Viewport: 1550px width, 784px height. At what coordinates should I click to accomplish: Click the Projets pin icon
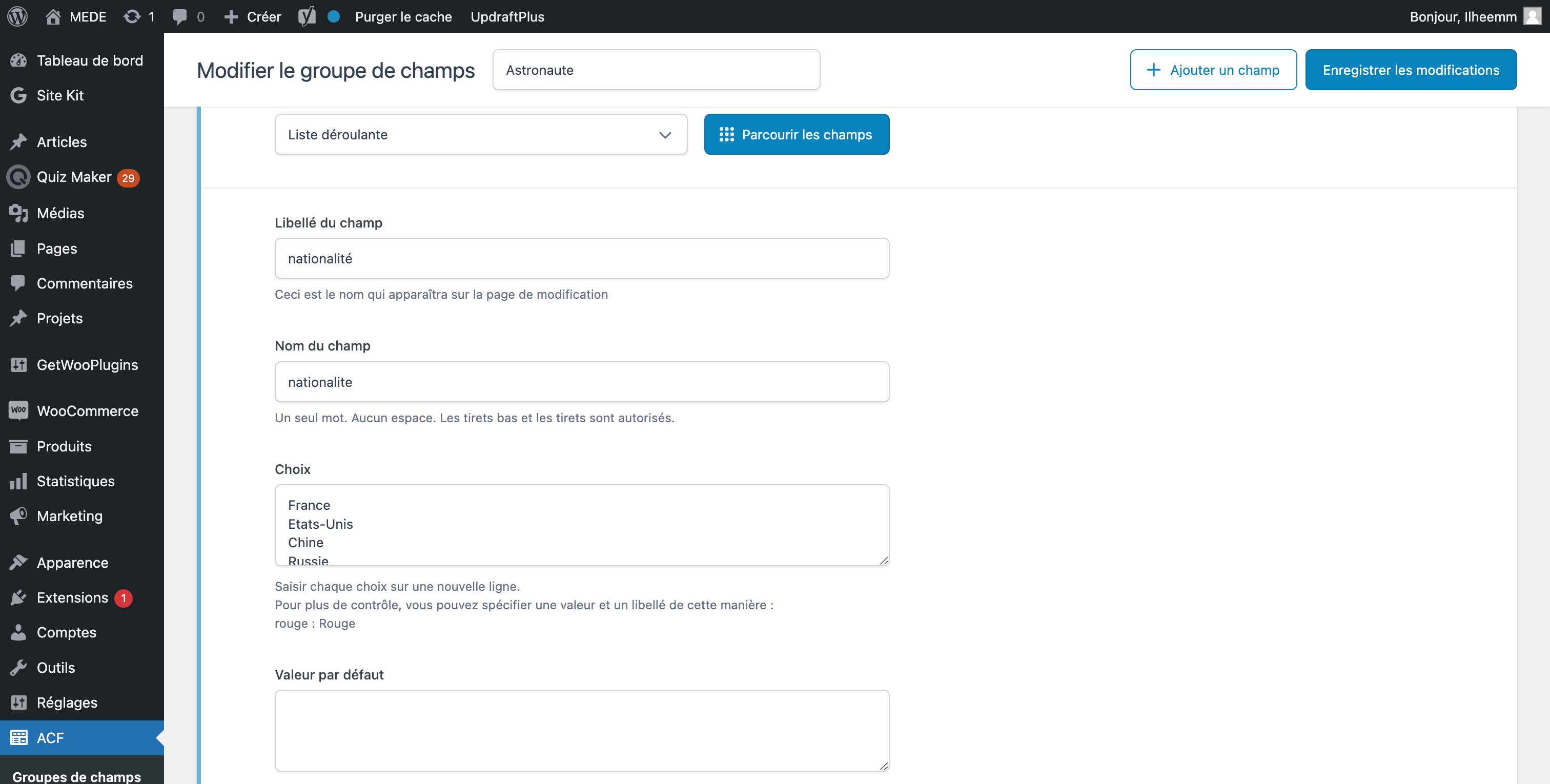[18, 318]
